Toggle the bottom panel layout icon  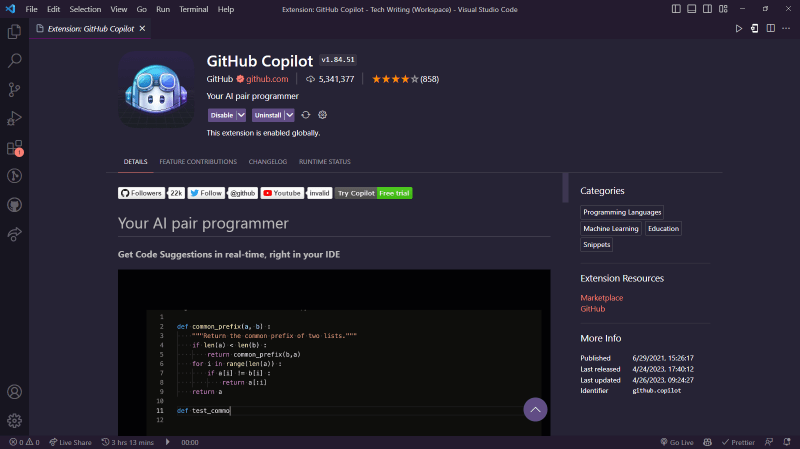(x=692, y=9)
